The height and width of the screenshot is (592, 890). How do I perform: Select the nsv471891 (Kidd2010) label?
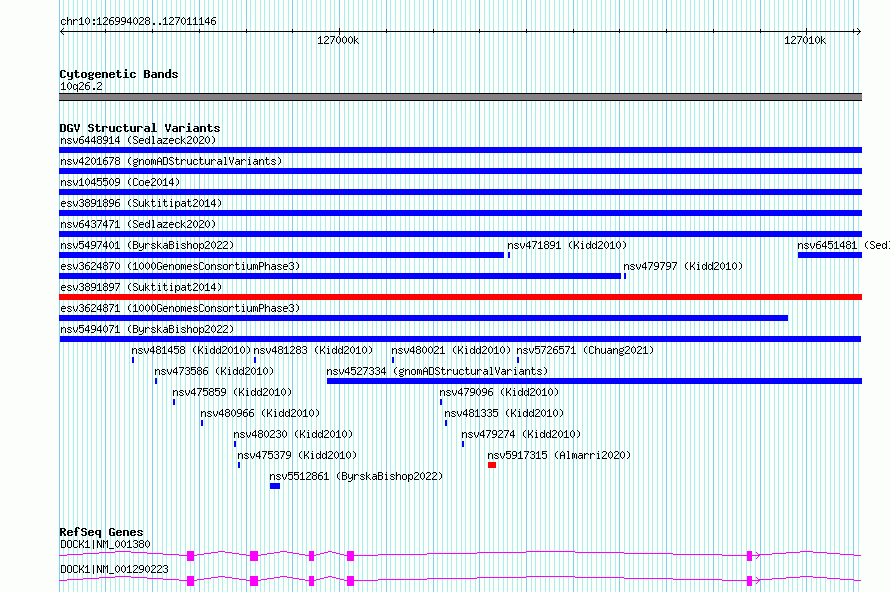[x=567, y=245]
